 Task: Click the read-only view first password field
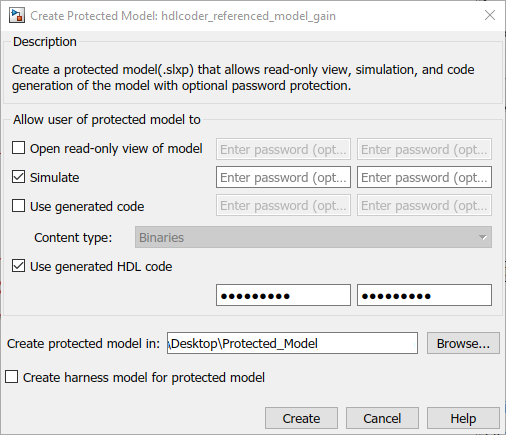click(x=283, y=149)
